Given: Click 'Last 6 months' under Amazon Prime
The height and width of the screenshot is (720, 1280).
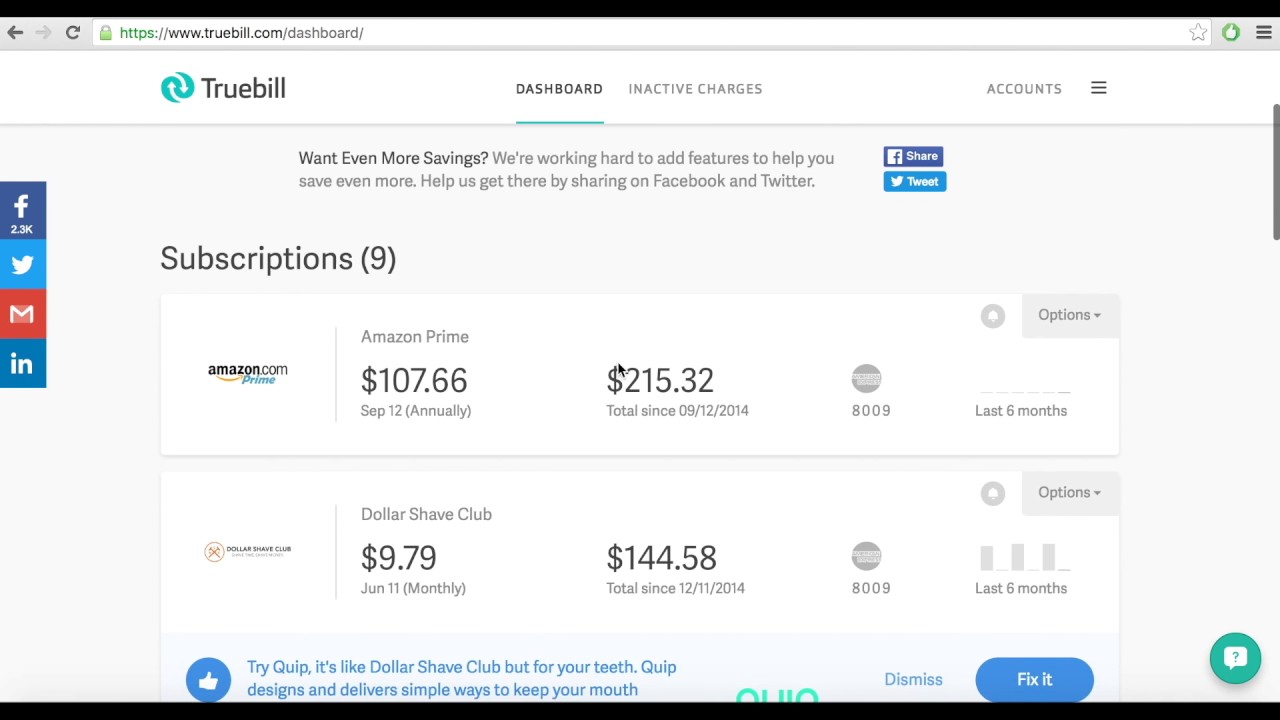Looking at the screenshot, I should tap(1021, 411).
